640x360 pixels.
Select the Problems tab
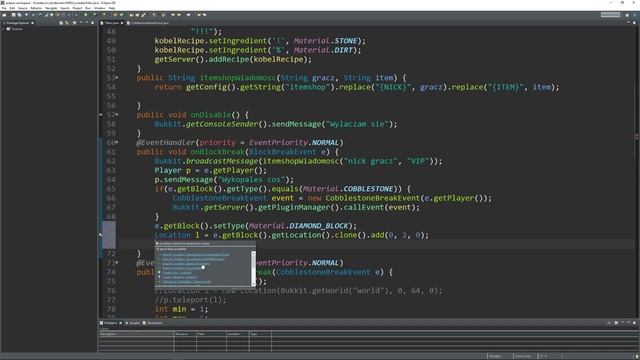111,323
